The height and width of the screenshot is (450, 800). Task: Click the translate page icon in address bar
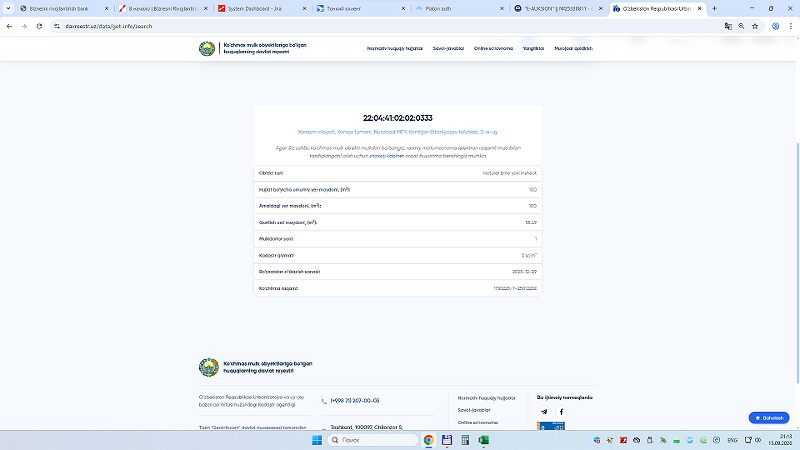click(728, 26)
